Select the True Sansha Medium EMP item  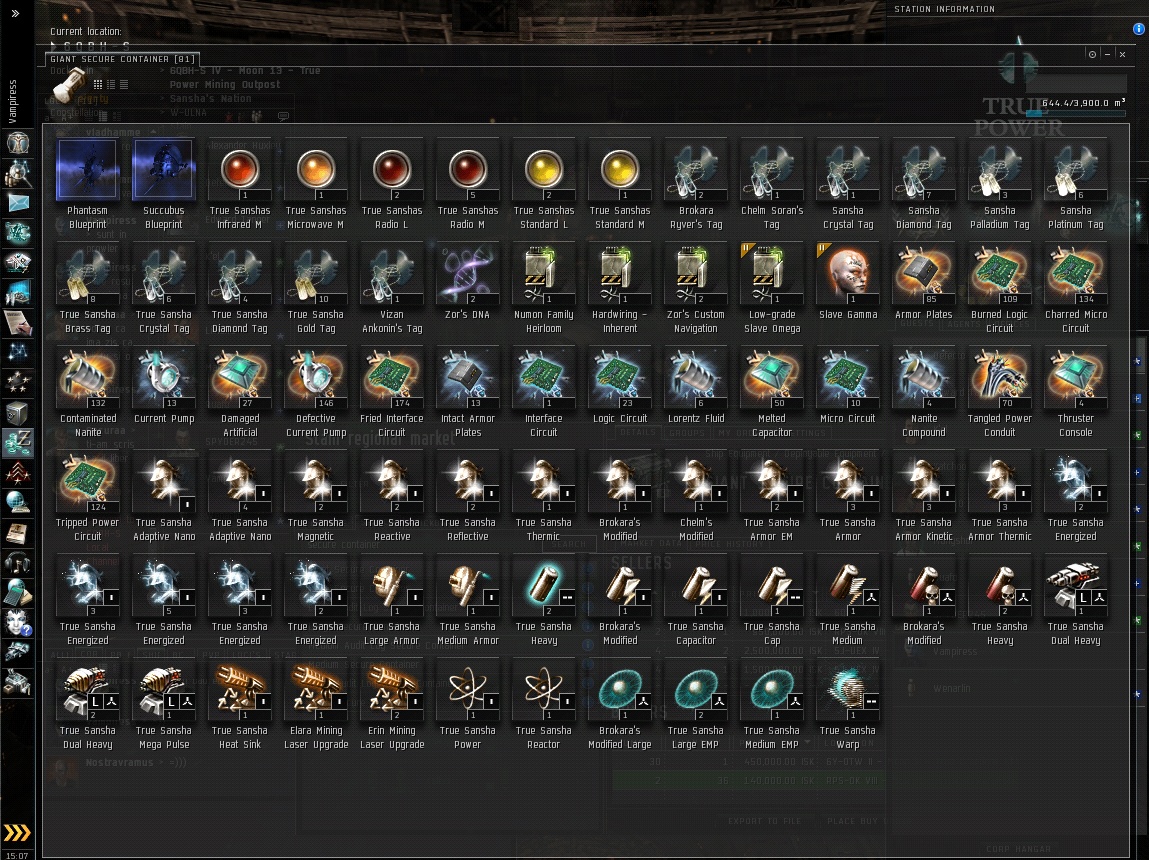(x=772, y=705)
